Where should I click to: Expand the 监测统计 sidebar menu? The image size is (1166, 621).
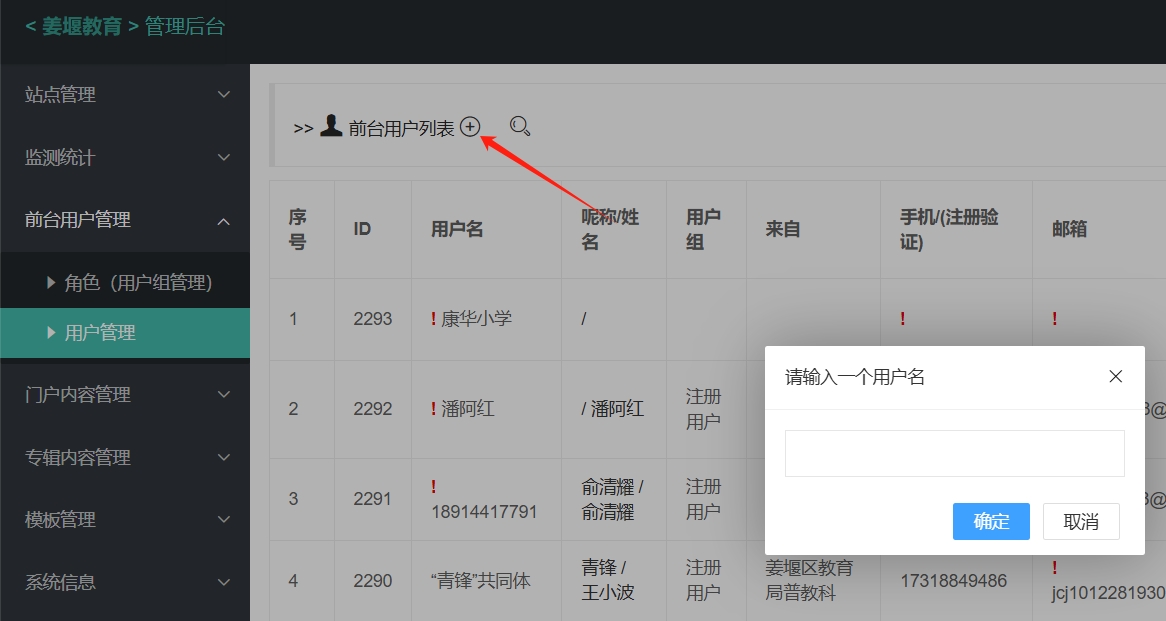point(125,158)
